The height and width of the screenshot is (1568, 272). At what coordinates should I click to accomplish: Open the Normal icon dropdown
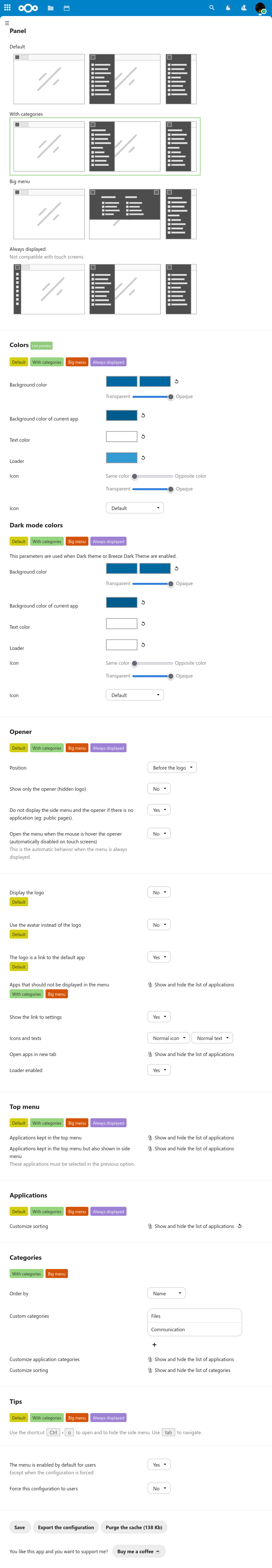point(168,1038)
